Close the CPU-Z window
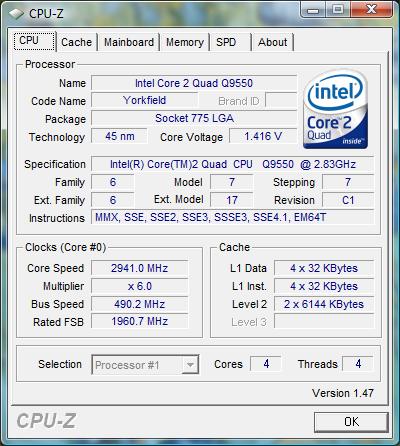 click(371, 10)
